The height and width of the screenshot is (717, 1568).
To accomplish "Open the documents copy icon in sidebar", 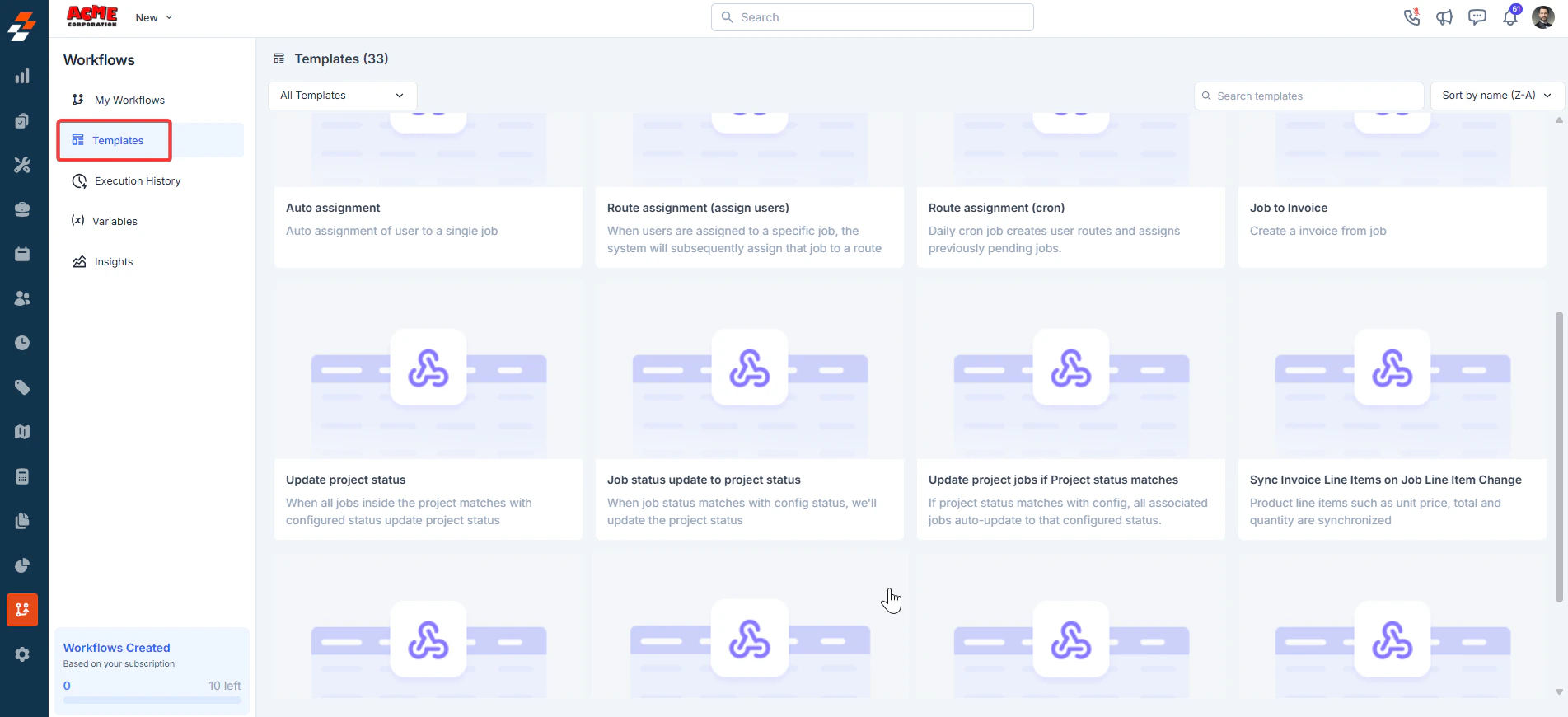I will [x=22, y=521].
